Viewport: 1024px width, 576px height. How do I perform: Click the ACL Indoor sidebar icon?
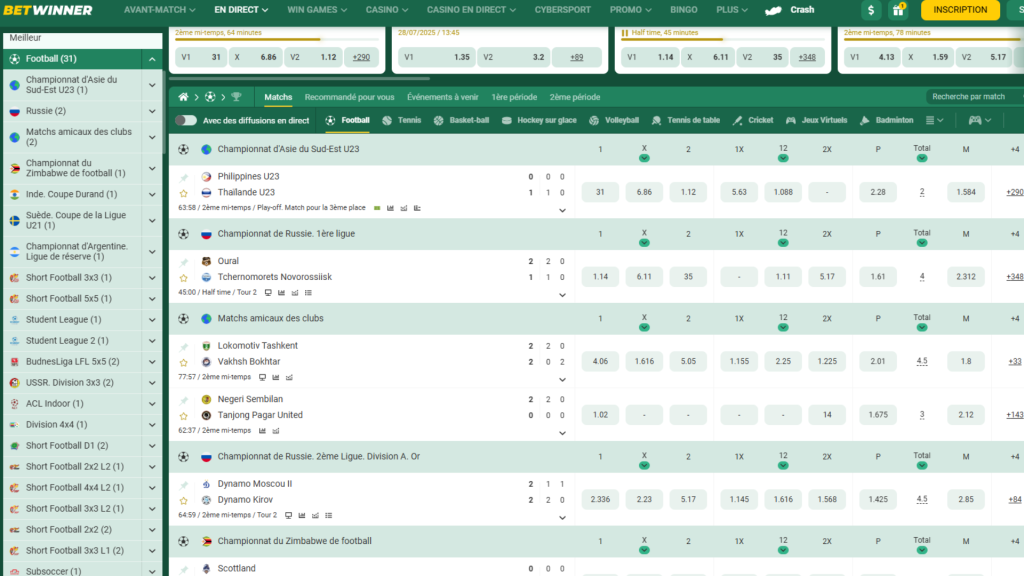coord(14,404)
